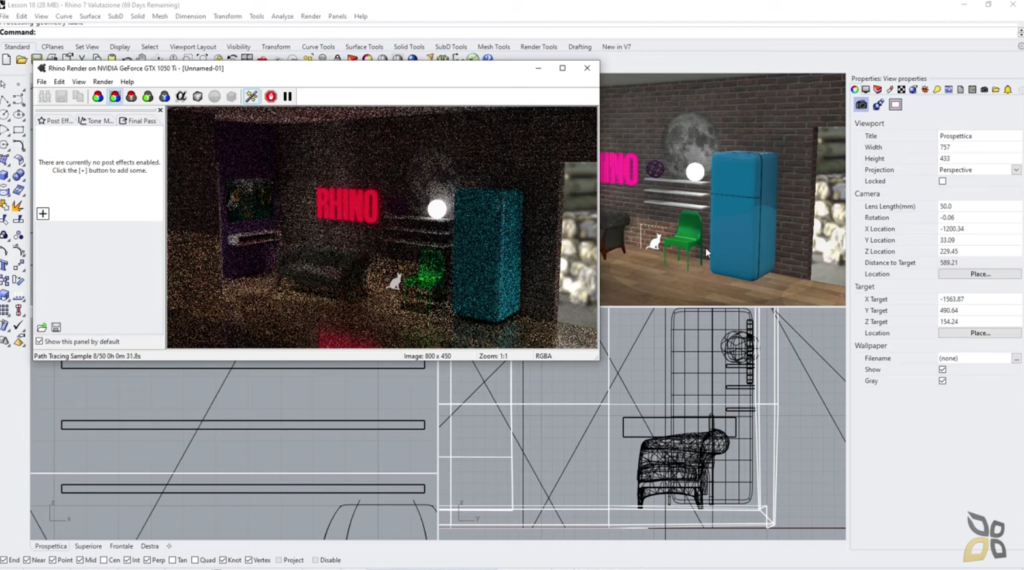Click the camera Location Place button
1024x570 pixels.
point(980,274)
